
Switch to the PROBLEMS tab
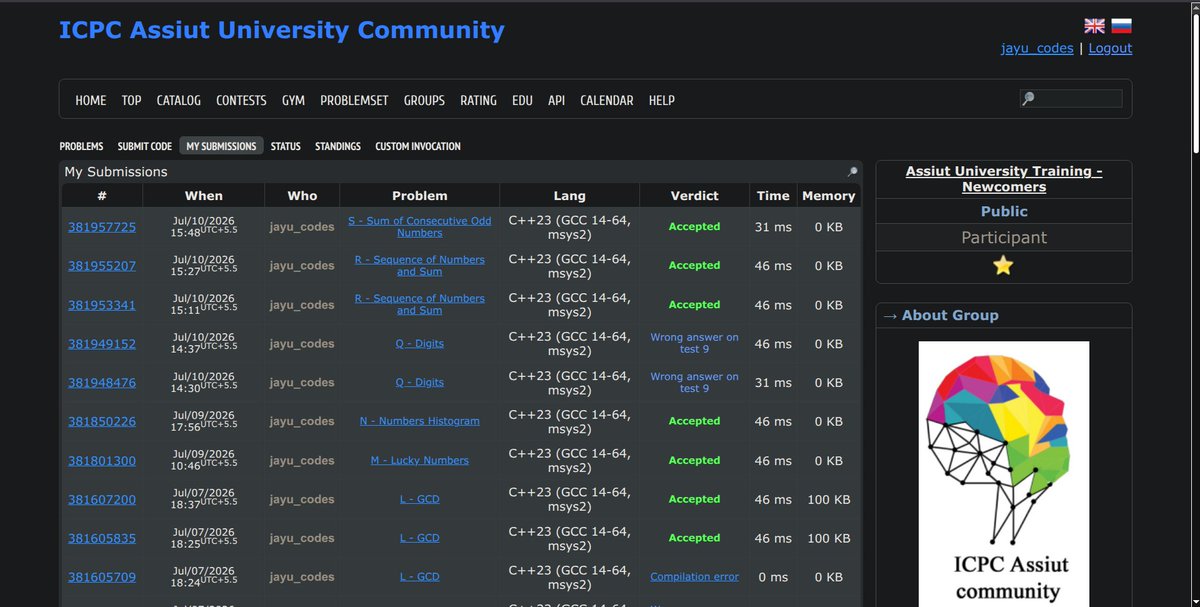point(81,146)
